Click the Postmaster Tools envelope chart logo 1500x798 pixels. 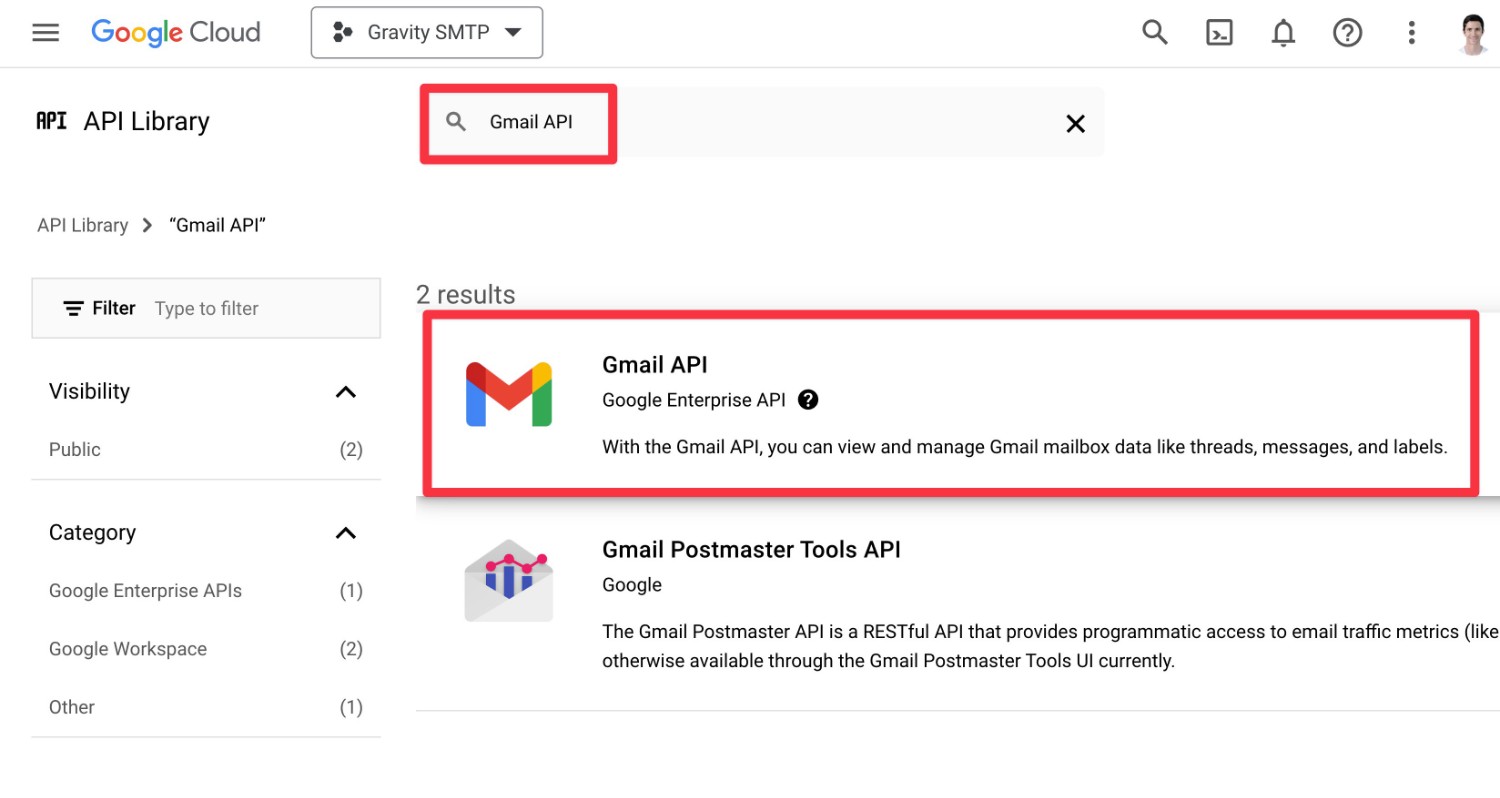coord(509,581)
